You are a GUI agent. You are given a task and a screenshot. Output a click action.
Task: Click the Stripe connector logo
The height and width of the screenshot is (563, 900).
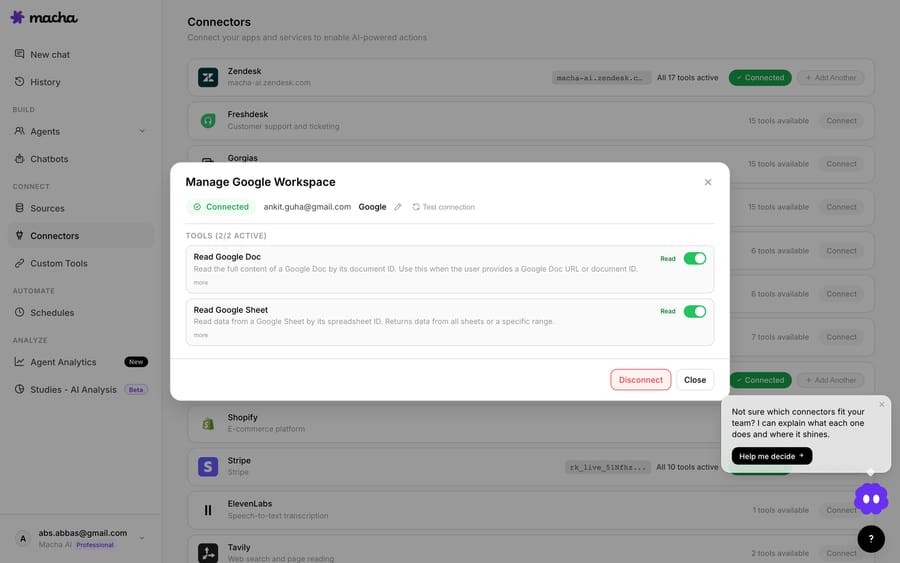point(208,467)
